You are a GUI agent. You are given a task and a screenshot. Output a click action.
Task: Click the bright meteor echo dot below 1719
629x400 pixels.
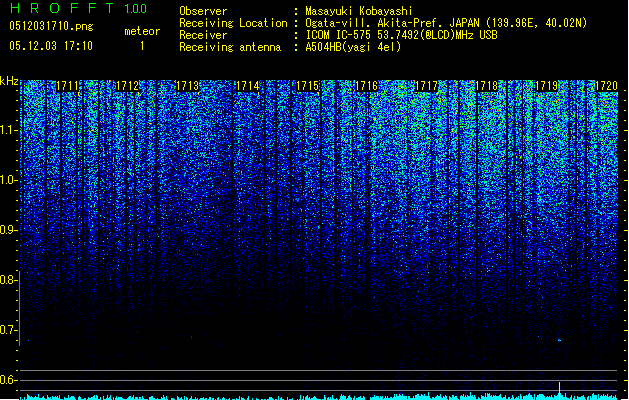(559, 341)
